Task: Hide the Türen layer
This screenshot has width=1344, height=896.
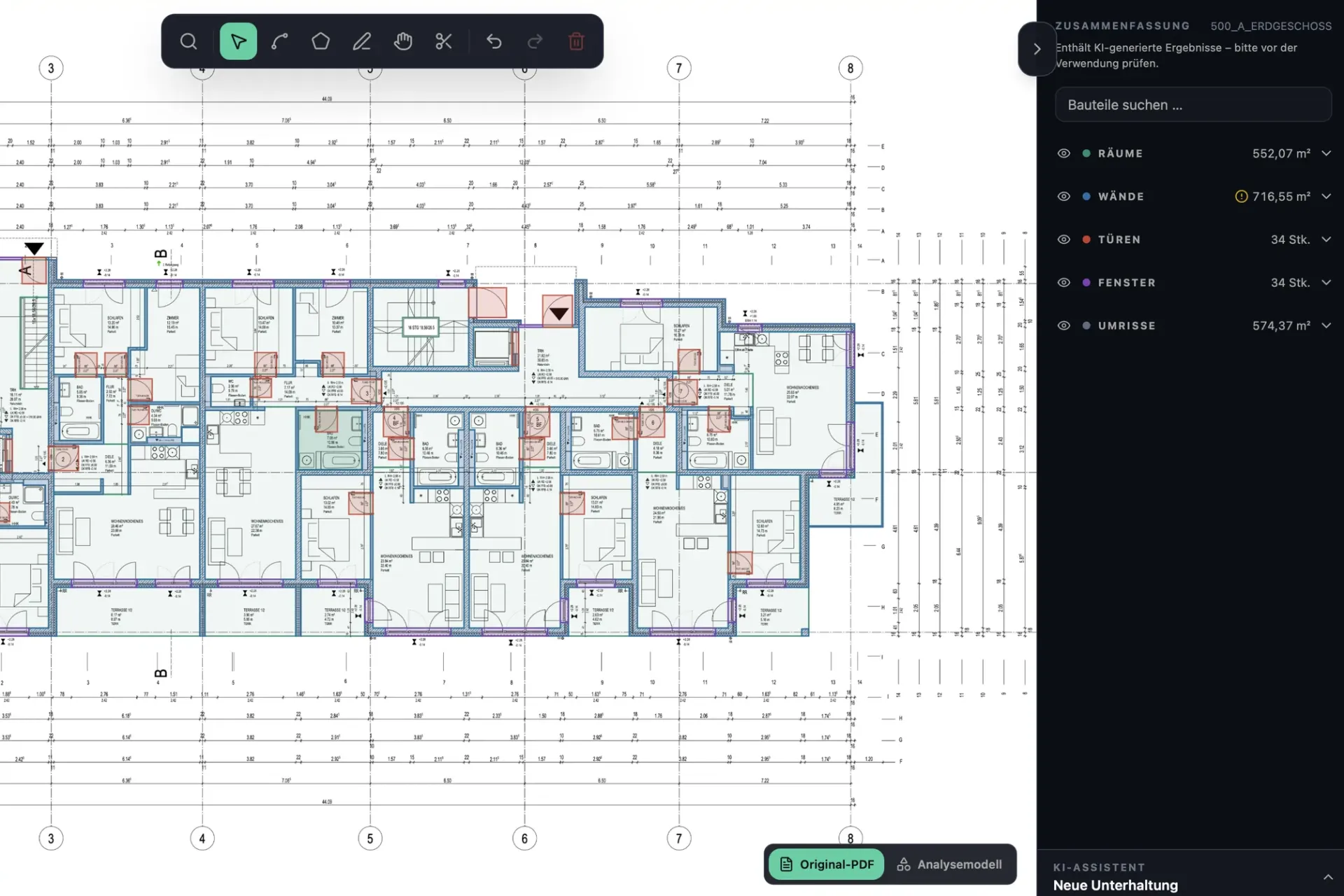Action: [1064, 239]
